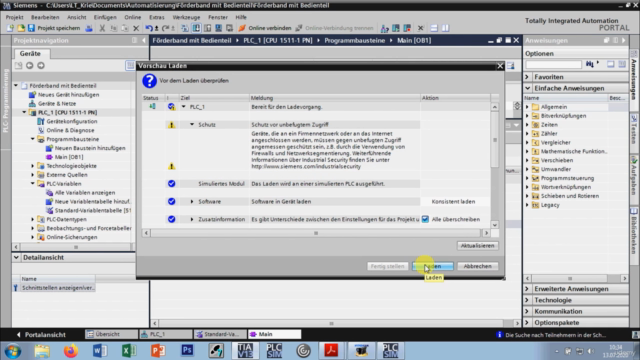Image resolution: width=640 pixels, height=360 pixels.
Task: Close the Vorschau Laden dialog
Action: tap(500, 66)
